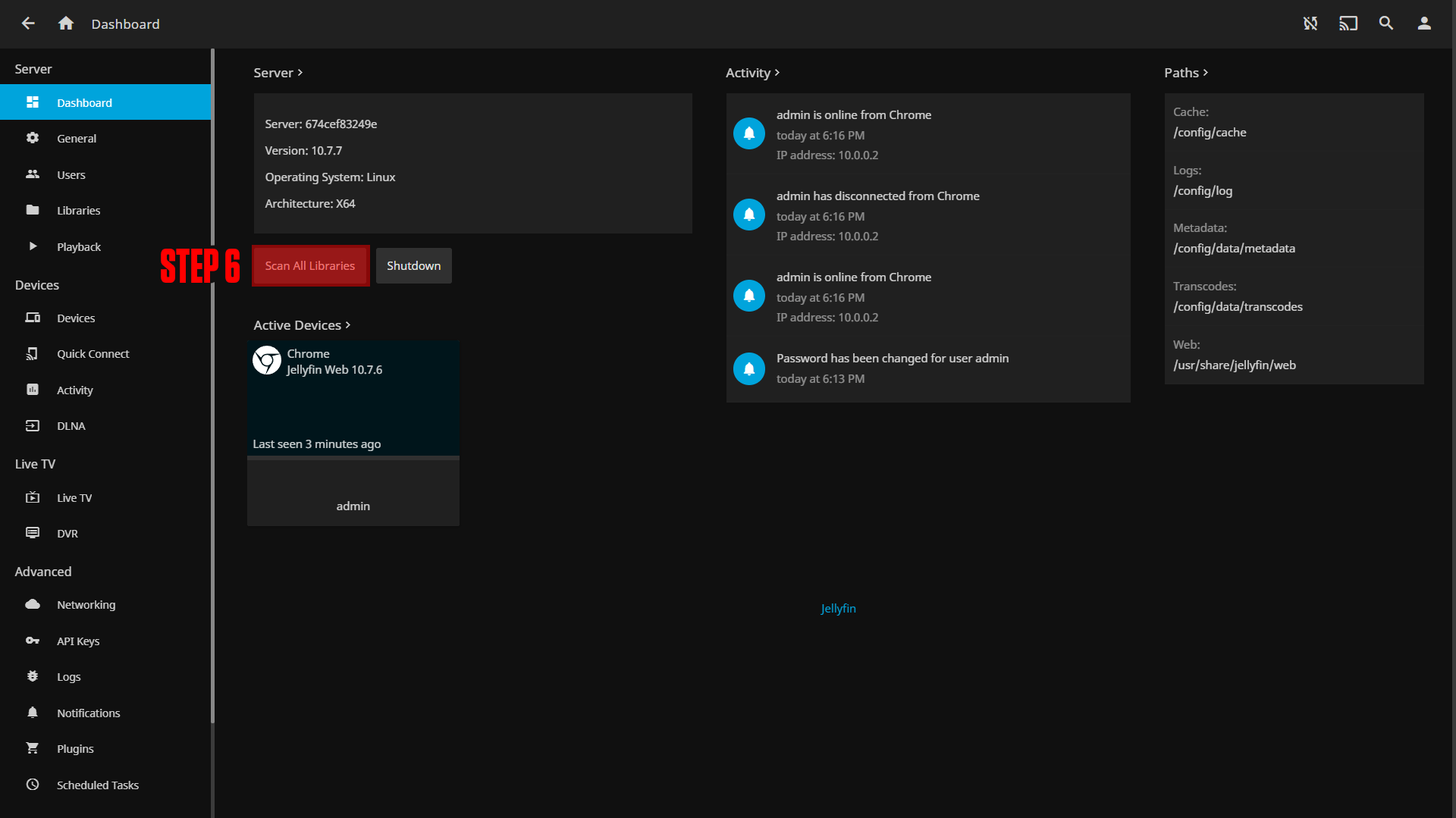Click the Devices monitor icon
The width and height of the screenshot is (1456, 818).
pyautogui.click(x=33, y=318)
